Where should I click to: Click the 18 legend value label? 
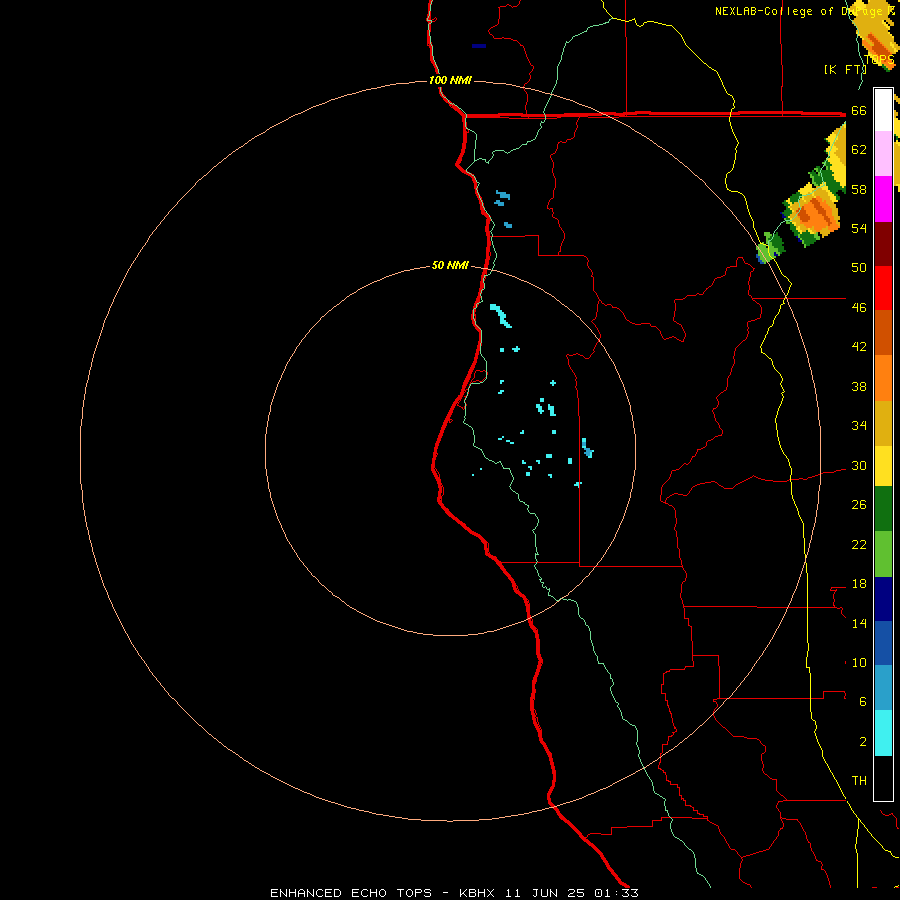(x=859, y=584)
